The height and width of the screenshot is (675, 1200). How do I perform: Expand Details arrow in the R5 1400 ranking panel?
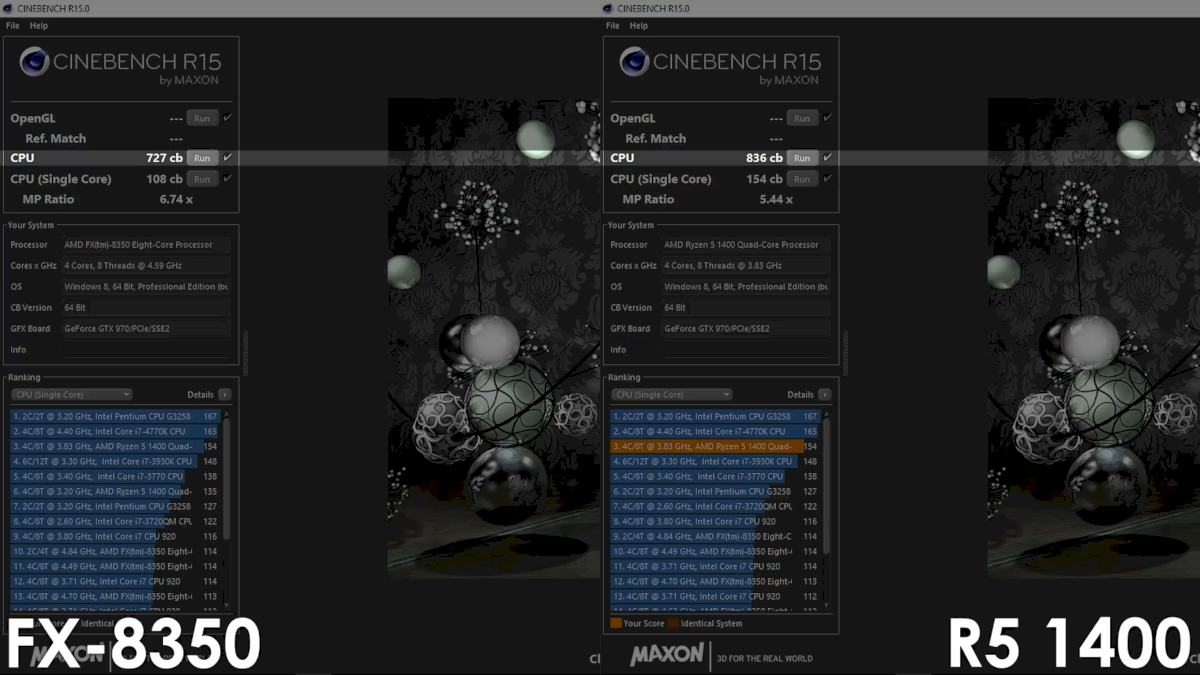(x=825, y=395)
